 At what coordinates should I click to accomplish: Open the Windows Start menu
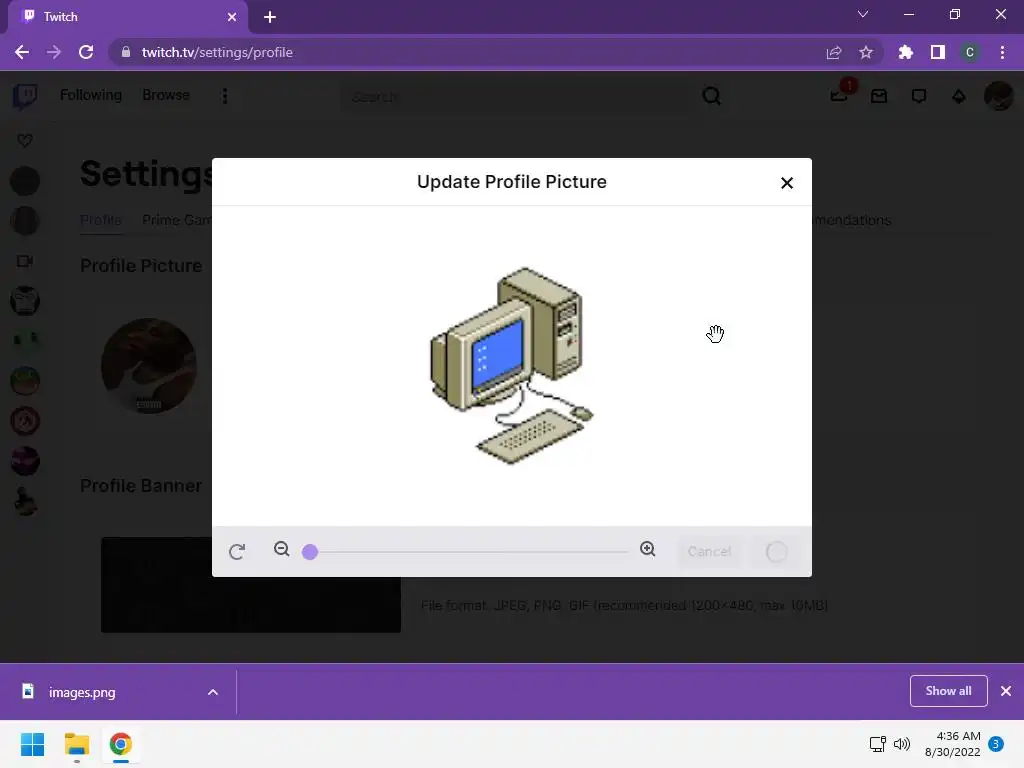click(33, 744)
